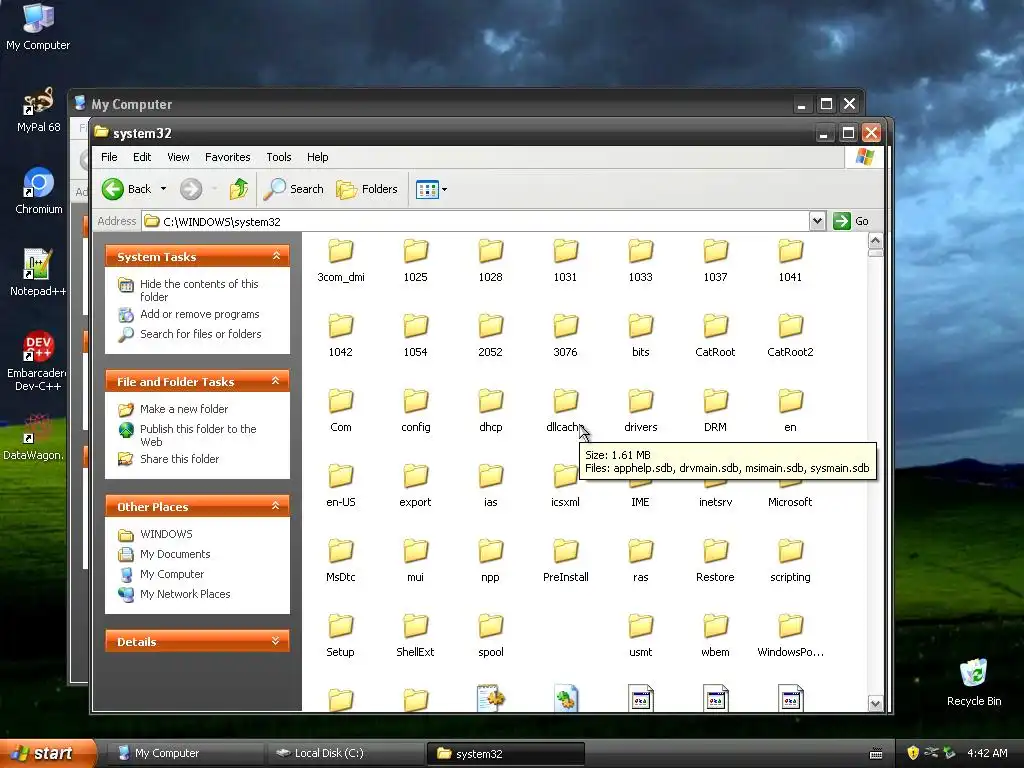1024x768 pixels.
Task: Click Publish this folder to the Web
Action: (198, 435)
